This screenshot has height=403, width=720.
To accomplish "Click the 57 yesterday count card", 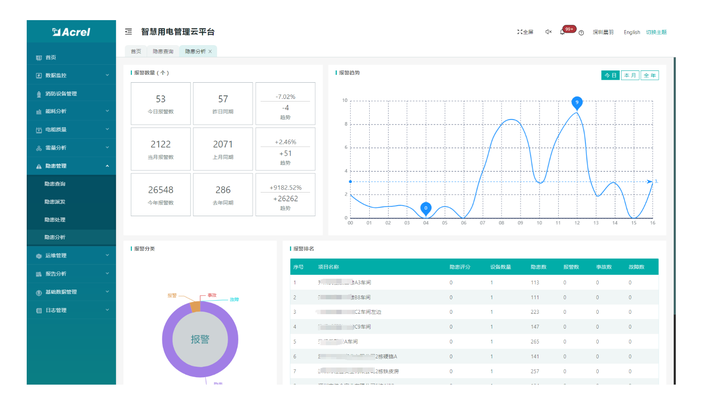I will [x=223, y=104].
